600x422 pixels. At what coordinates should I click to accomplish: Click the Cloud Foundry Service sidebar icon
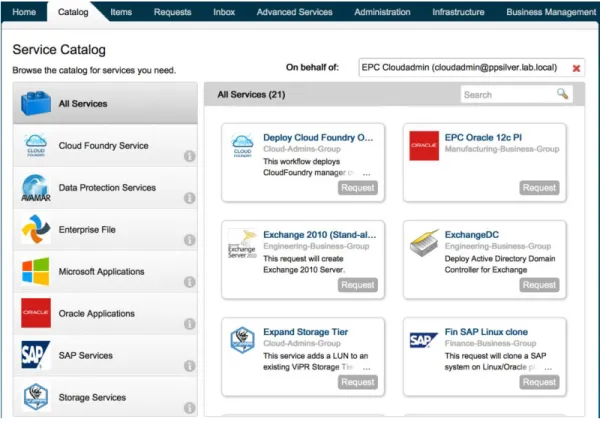click(x=36, y=145)
